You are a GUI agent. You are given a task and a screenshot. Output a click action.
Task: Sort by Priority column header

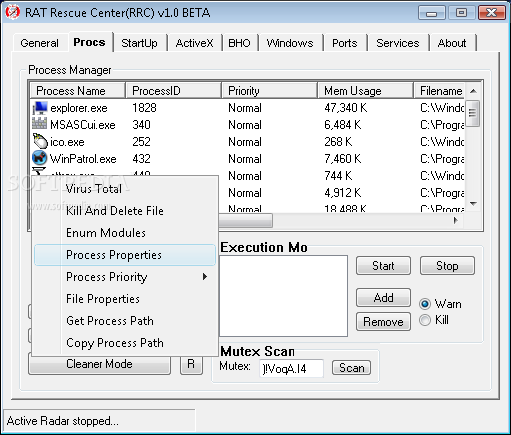[x=269, y=91]
